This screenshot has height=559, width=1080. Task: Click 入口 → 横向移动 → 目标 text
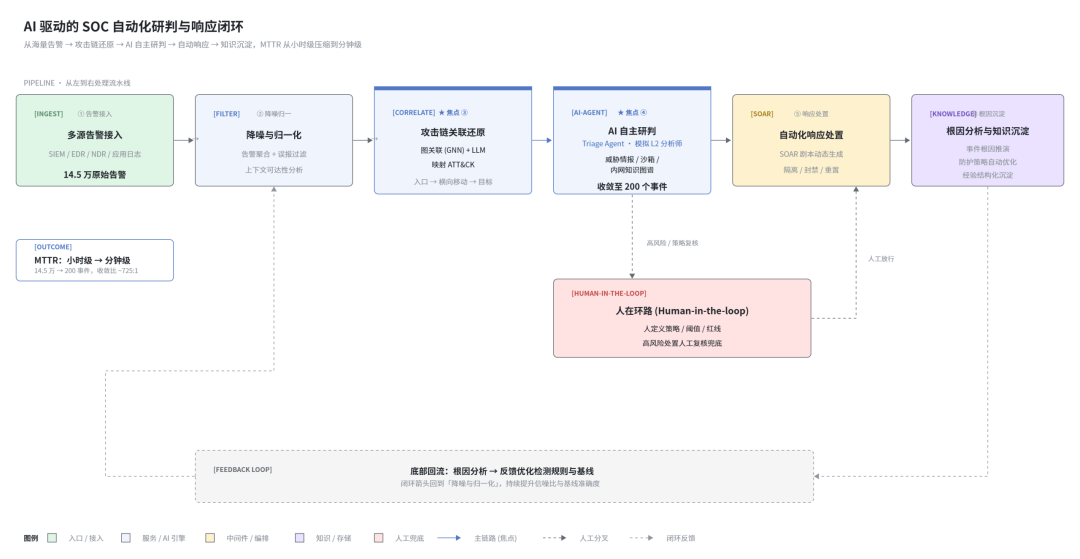click(x=453, y=182)
